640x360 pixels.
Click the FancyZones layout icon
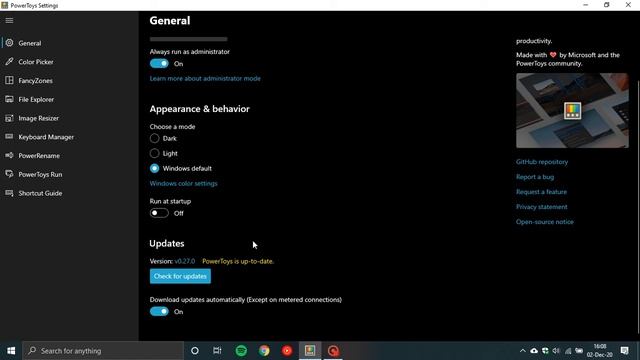coord(9,80)
